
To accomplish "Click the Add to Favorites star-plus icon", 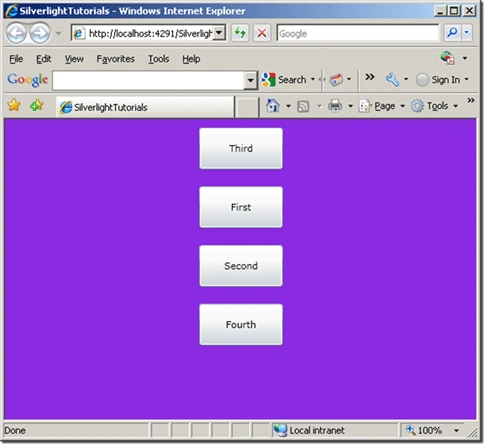I will pos(36,105).
